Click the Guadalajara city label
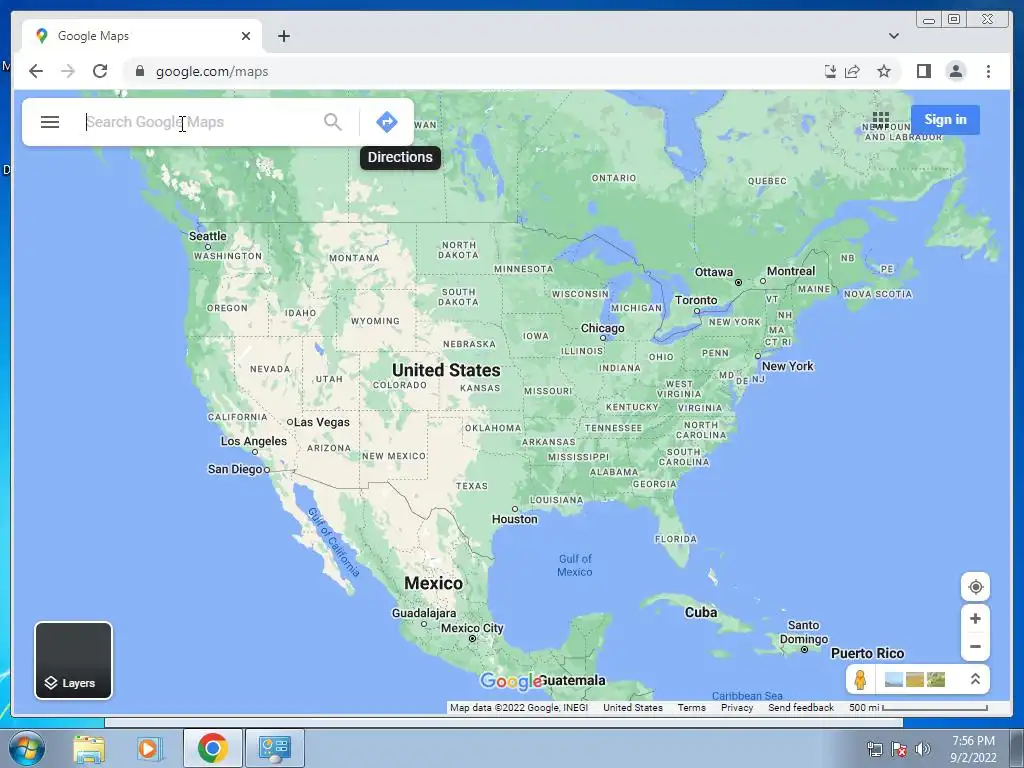Screen dimensions: 1024x768 424,613
